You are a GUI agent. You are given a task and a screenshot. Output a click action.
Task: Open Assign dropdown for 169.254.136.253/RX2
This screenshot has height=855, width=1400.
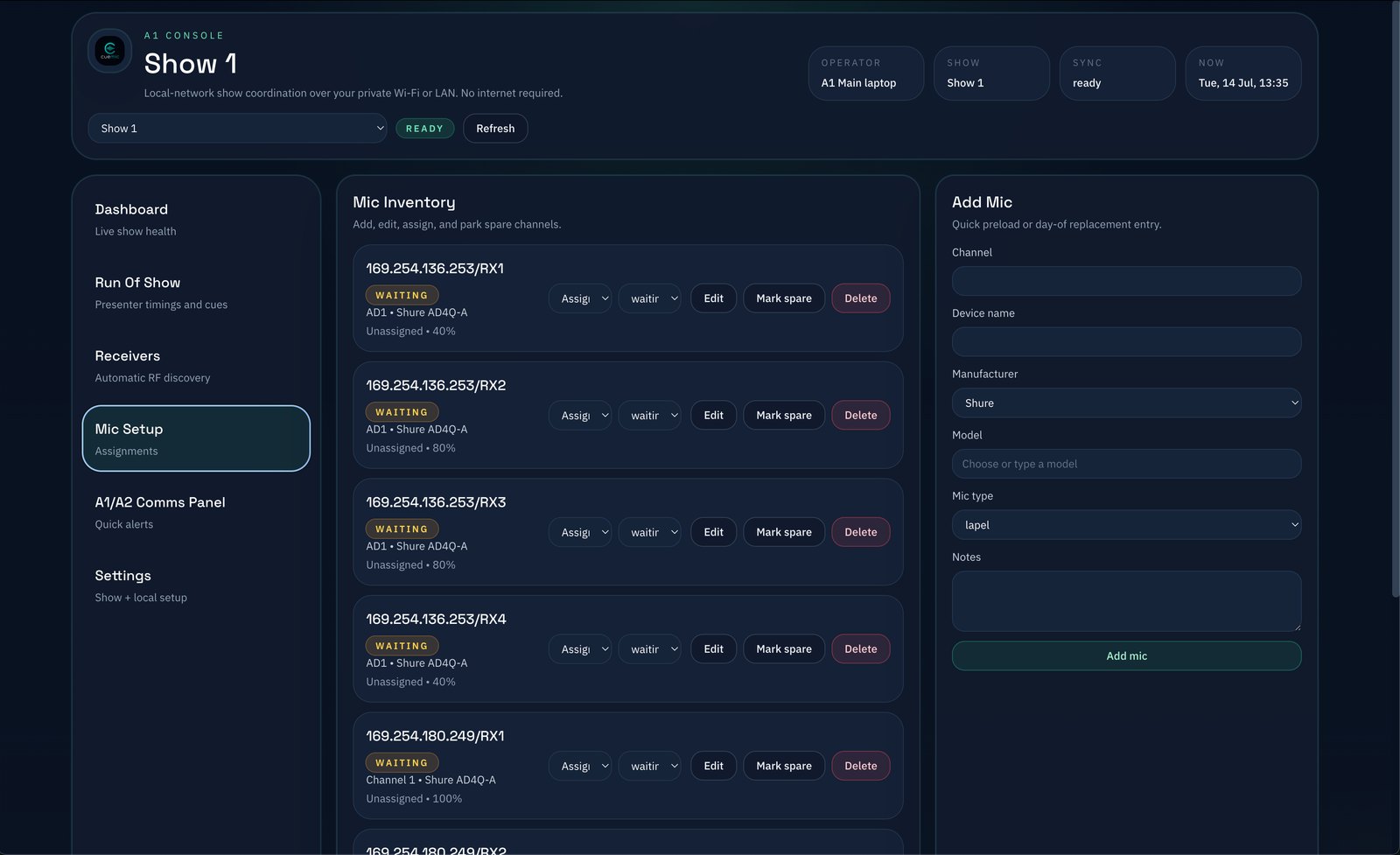580,415
